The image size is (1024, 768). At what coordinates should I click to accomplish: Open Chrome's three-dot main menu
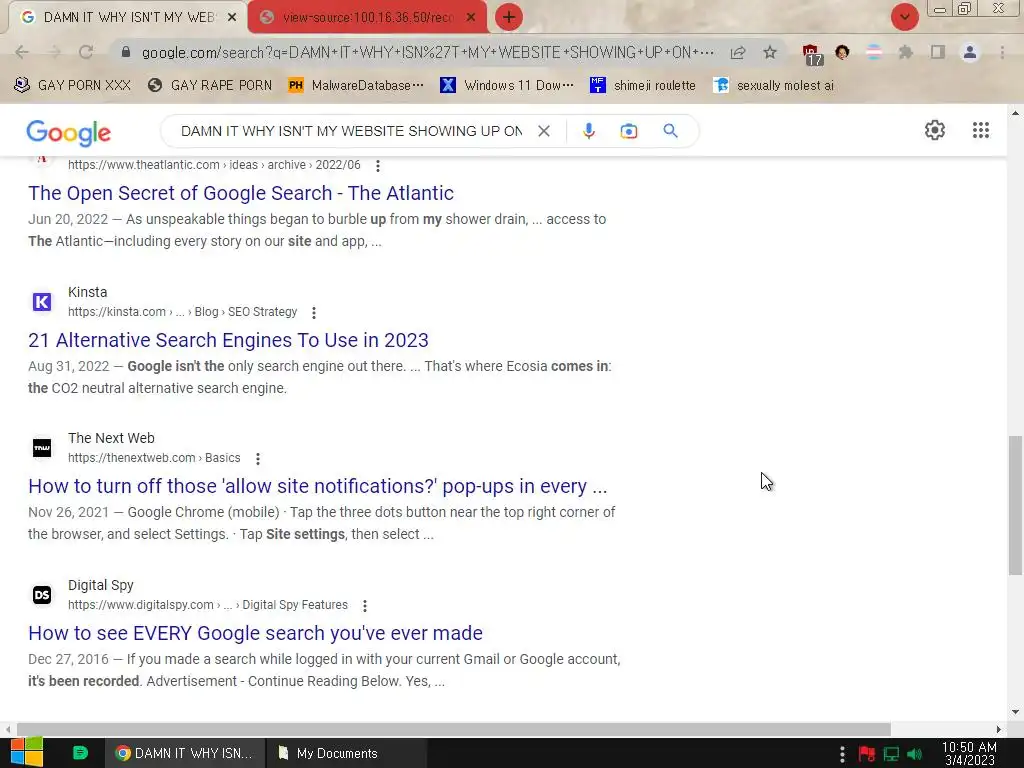pyautogui.click(x=1002, y=52)
